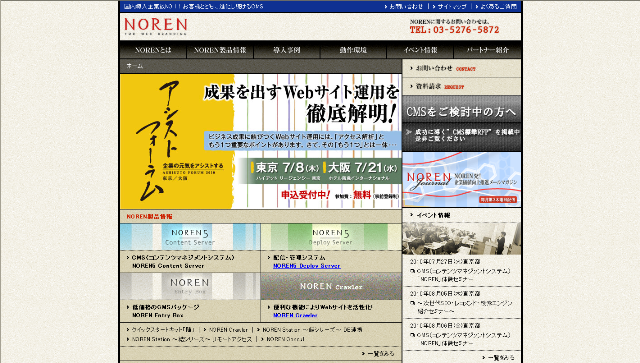Click the CMSをご検討中の方へ banner
This screenshot has width=640, height=363.
tap(462, 123)
